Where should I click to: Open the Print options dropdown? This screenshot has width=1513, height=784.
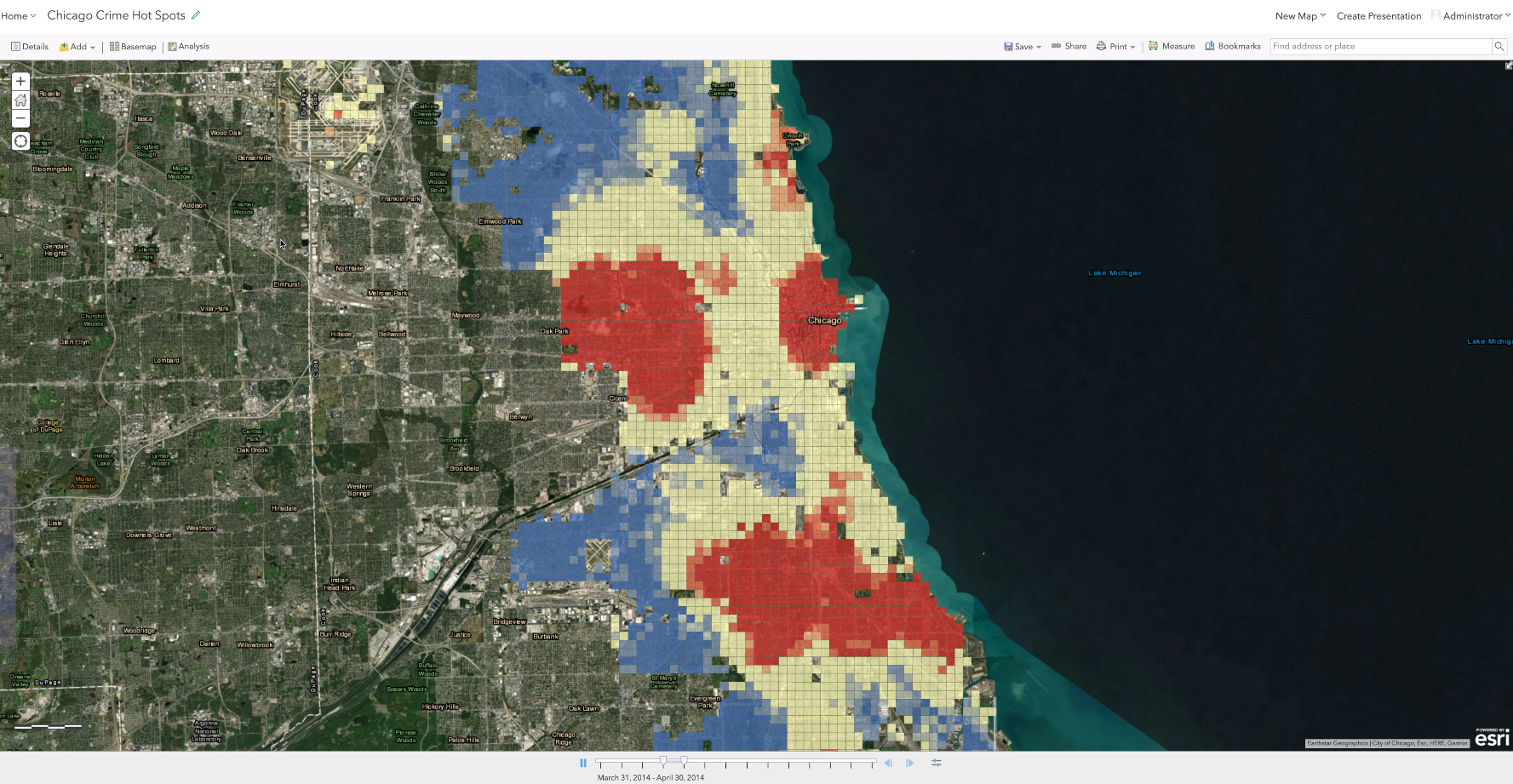(1115, 47)
